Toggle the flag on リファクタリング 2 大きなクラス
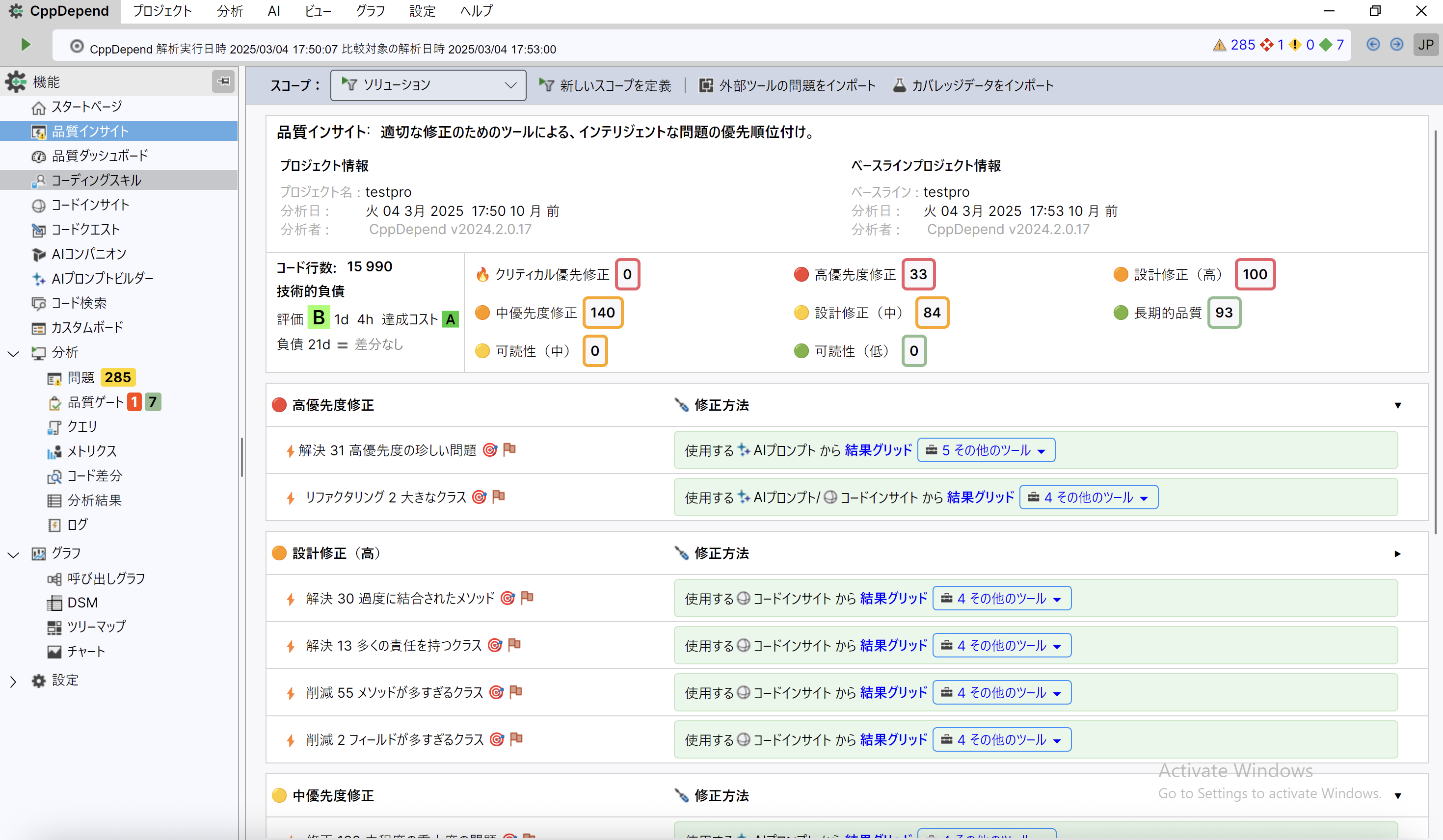1443x840 pixels. 498,497
